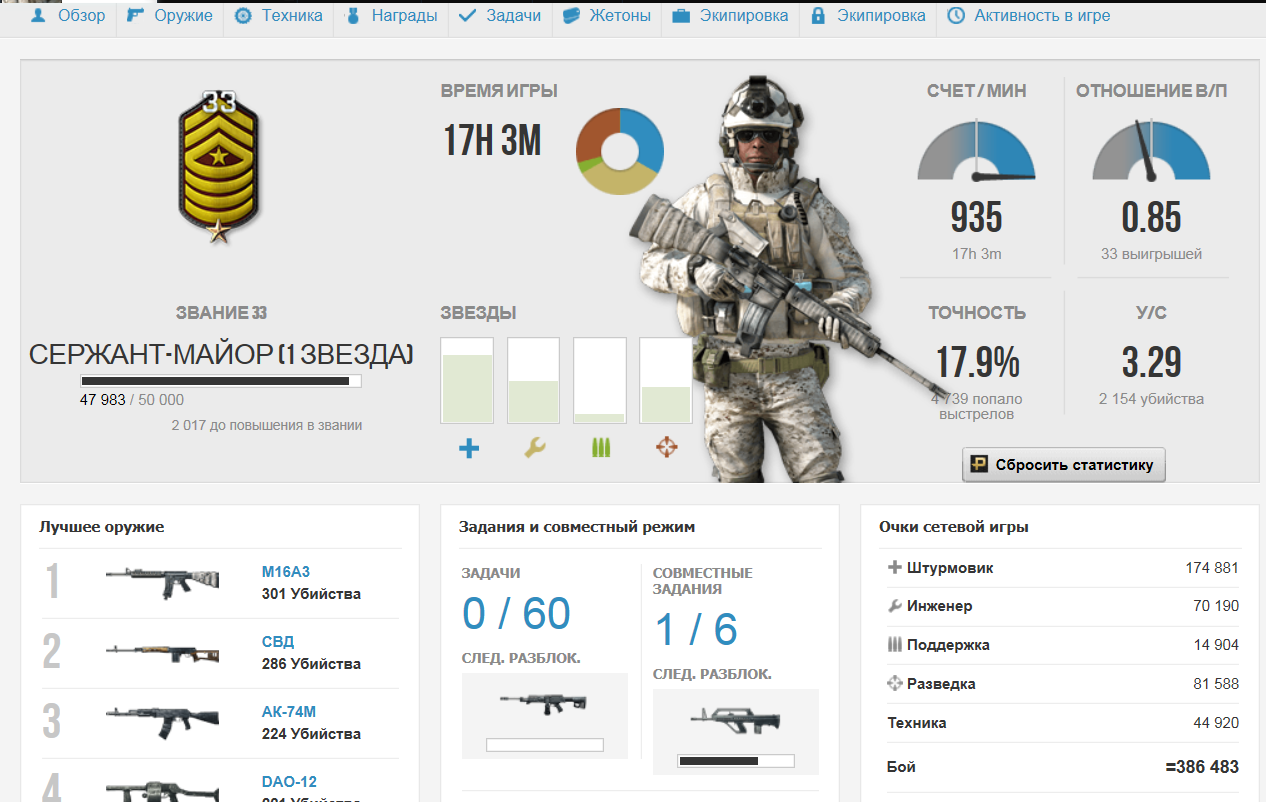
Task: Open the Обзор tab
Action: tap(67, 16)
